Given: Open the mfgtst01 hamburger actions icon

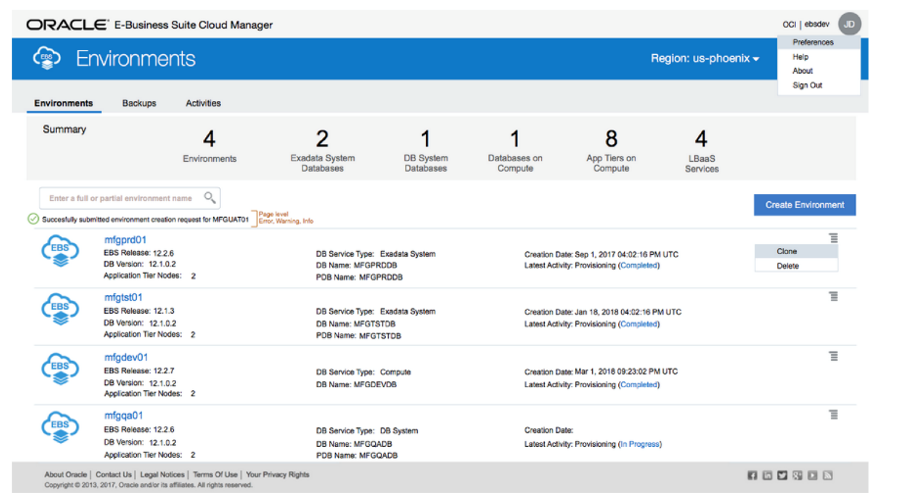Looking at the screenshot, I should click(x=833, y=297).
